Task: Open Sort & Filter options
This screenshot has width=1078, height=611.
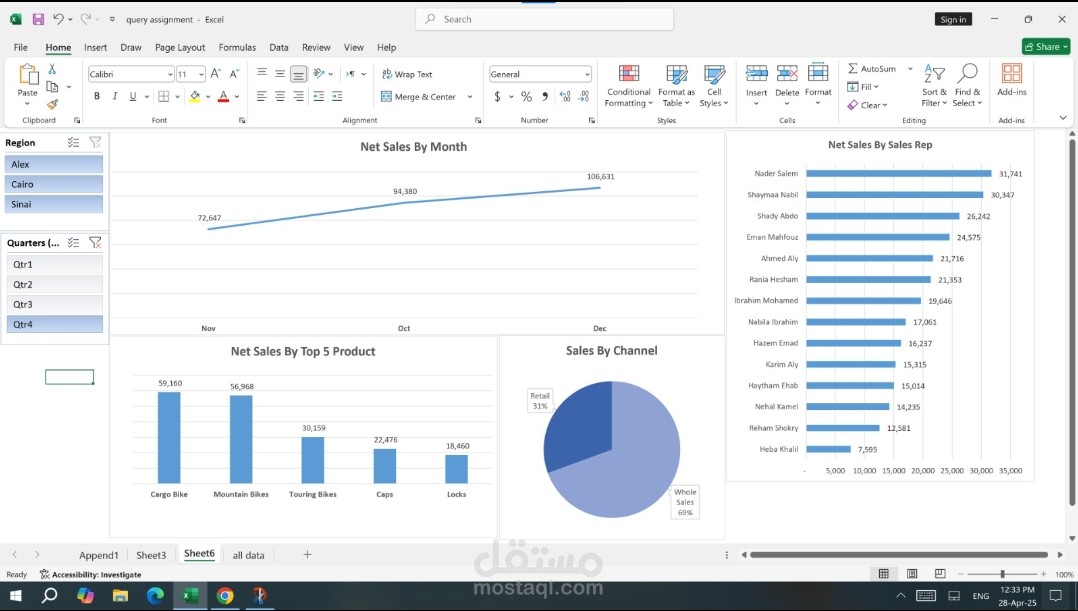Action: click(x=934, y=86)
